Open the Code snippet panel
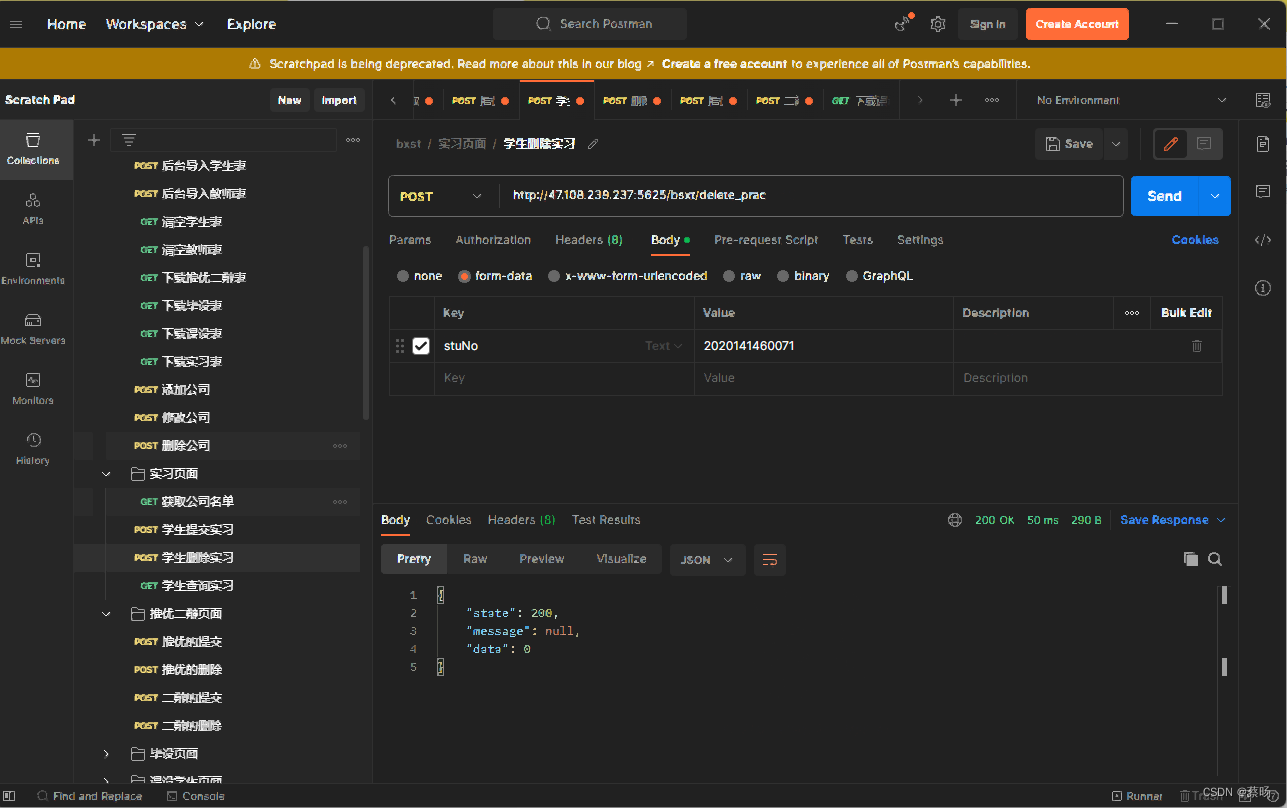 1262,239
